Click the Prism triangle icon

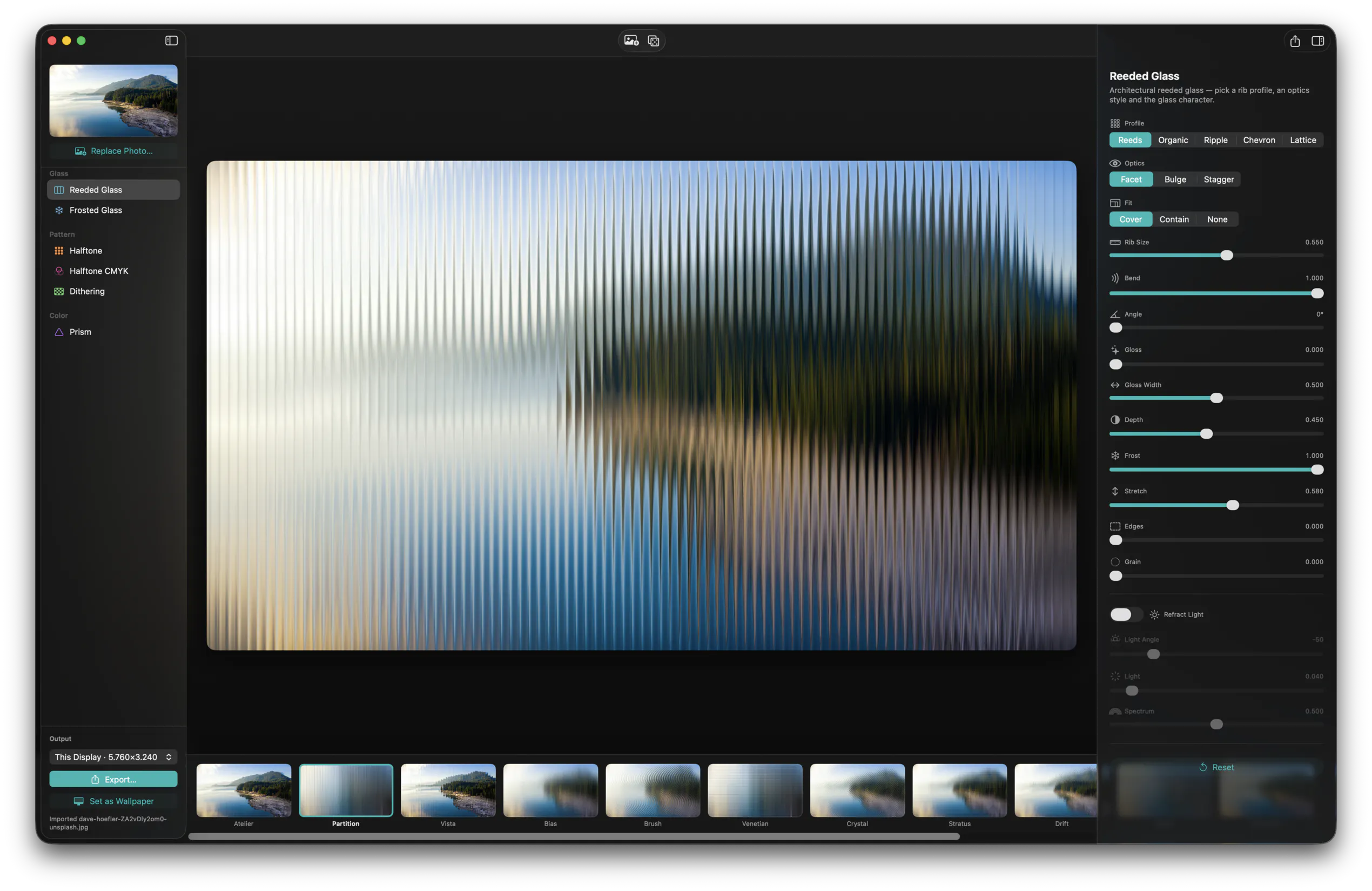pyautogui.click(x=59, y=332)
